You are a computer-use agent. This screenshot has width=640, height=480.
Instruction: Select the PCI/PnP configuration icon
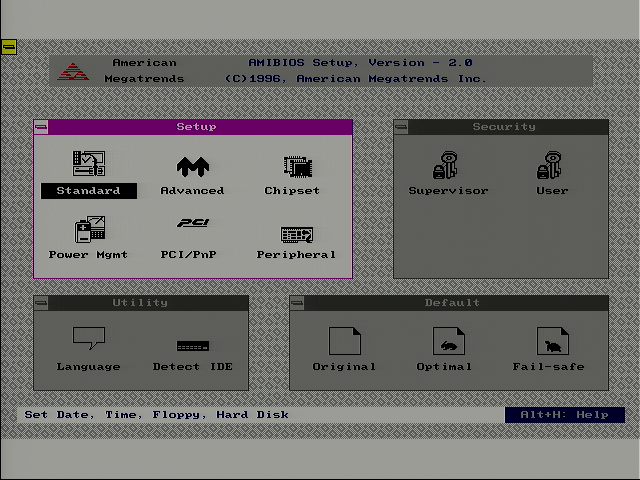pos(192,224)
